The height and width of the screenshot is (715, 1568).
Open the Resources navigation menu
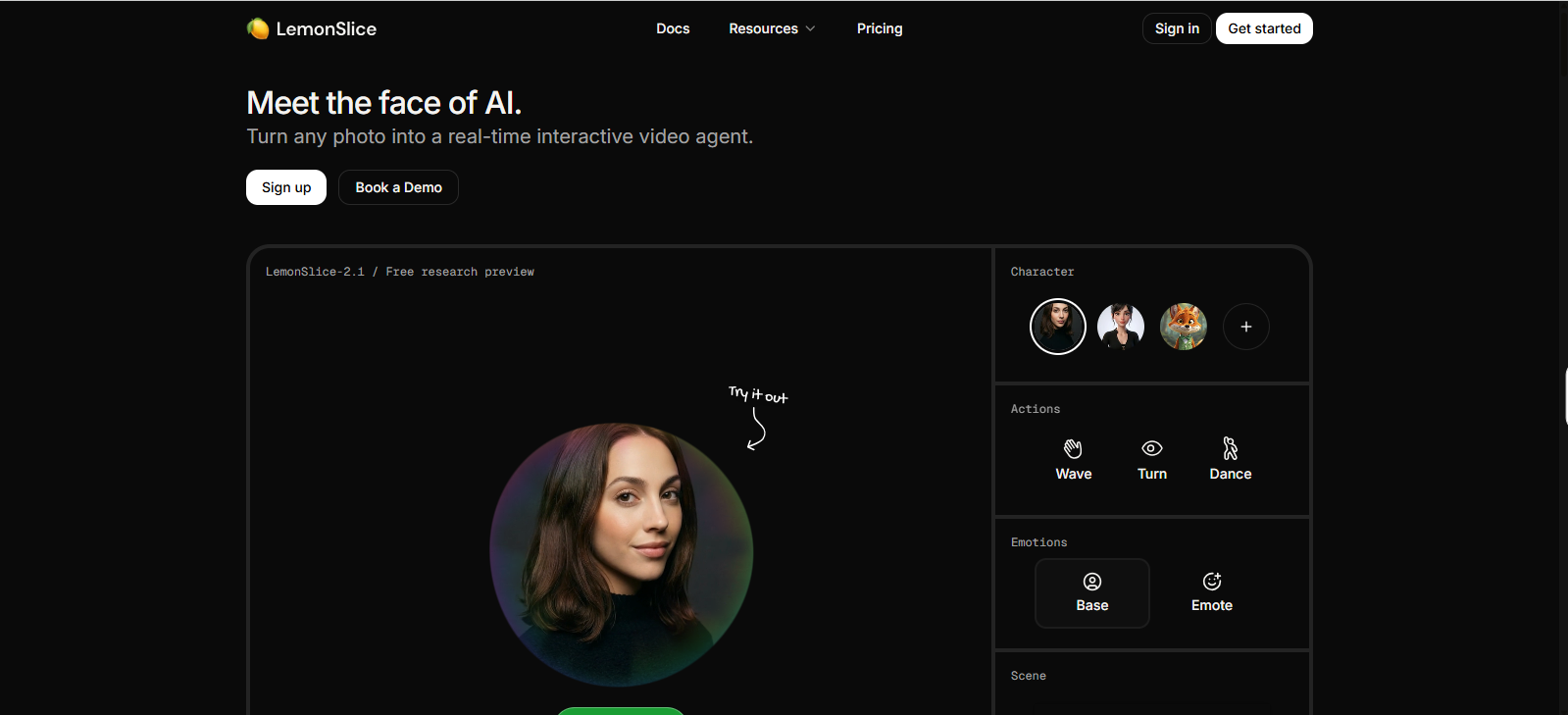tap(772, 28)
